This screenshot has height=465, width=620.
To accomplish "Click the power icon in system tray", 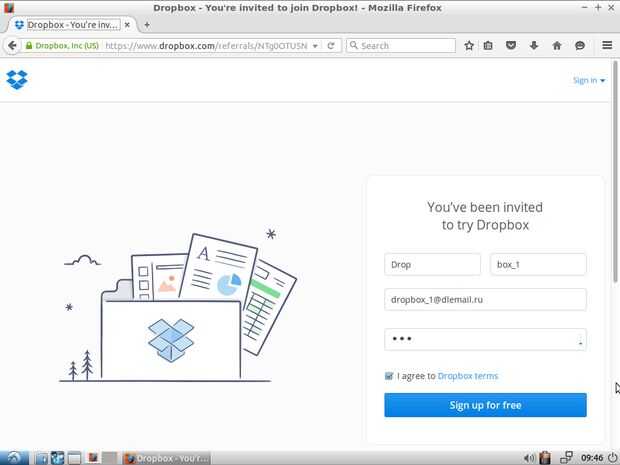I will tap(612, 458).
